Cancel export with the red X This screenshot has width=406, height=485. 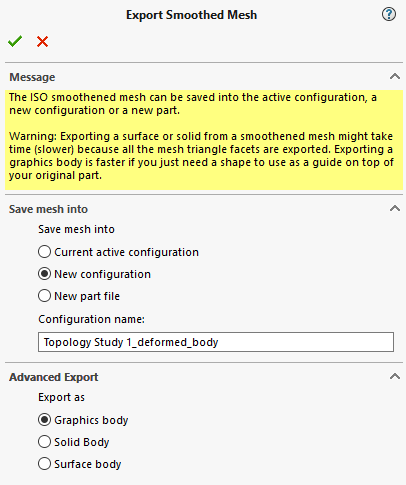pos(42,42)
